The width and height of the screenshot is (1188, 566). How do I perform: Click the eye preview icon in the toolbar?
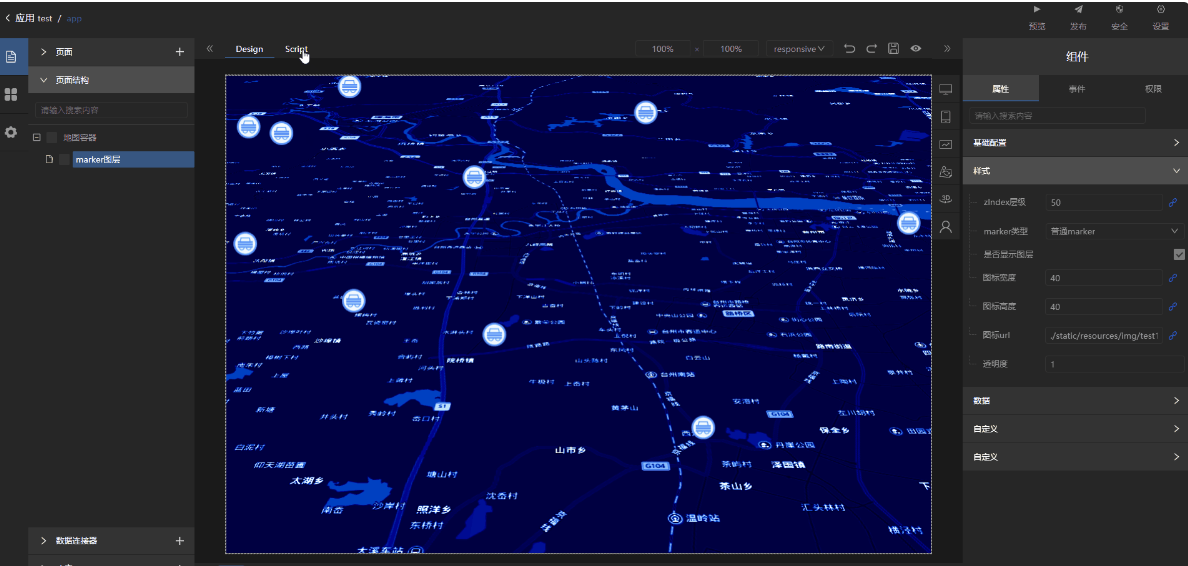pos(915,48)
